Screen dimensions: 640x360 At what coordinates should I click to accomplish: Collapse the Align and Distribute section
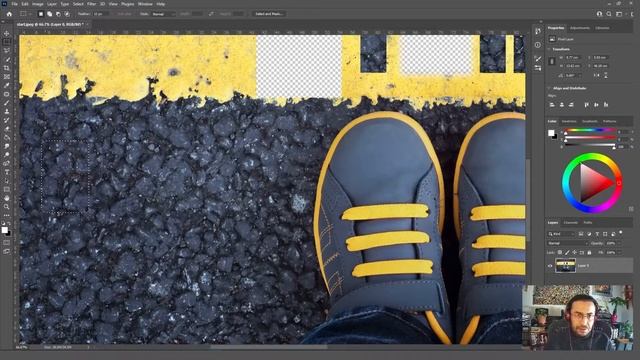549,88
